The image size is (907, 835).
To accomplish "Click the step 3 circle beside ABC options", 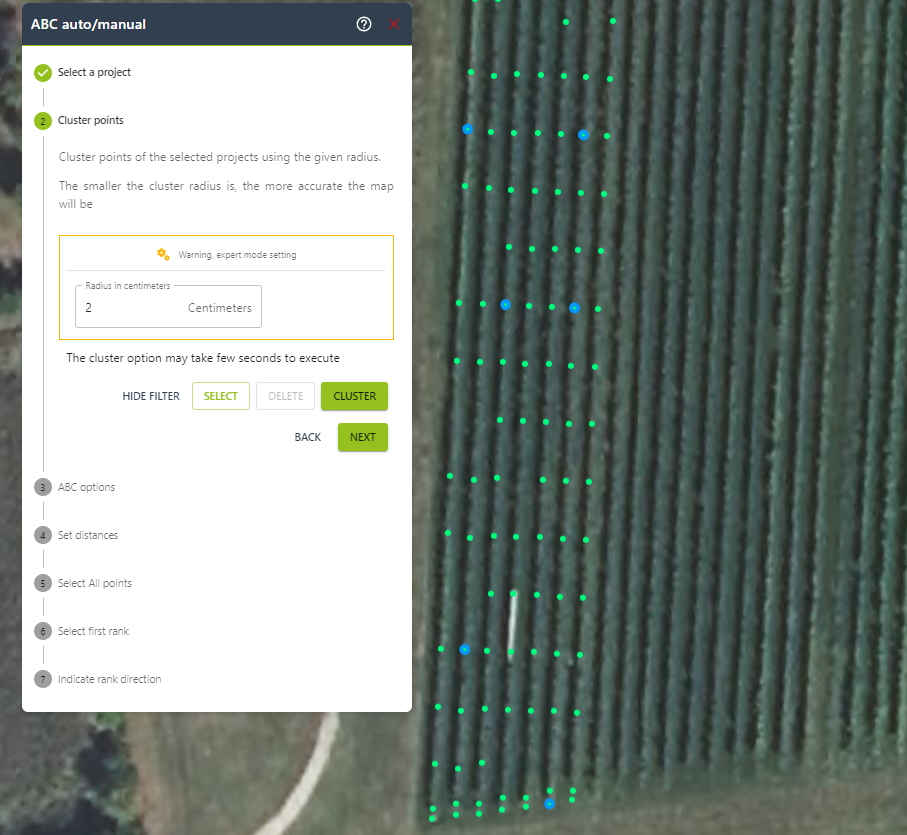I will point(43,487).
